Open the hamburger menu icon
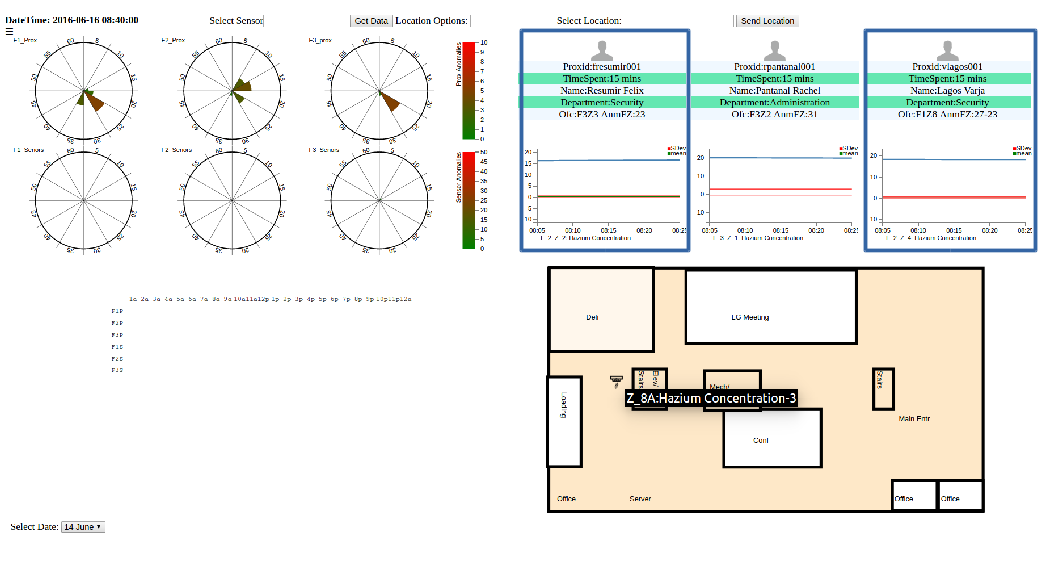The width and height of the screenshot is (1058, 561). click(x=10, y=32)
